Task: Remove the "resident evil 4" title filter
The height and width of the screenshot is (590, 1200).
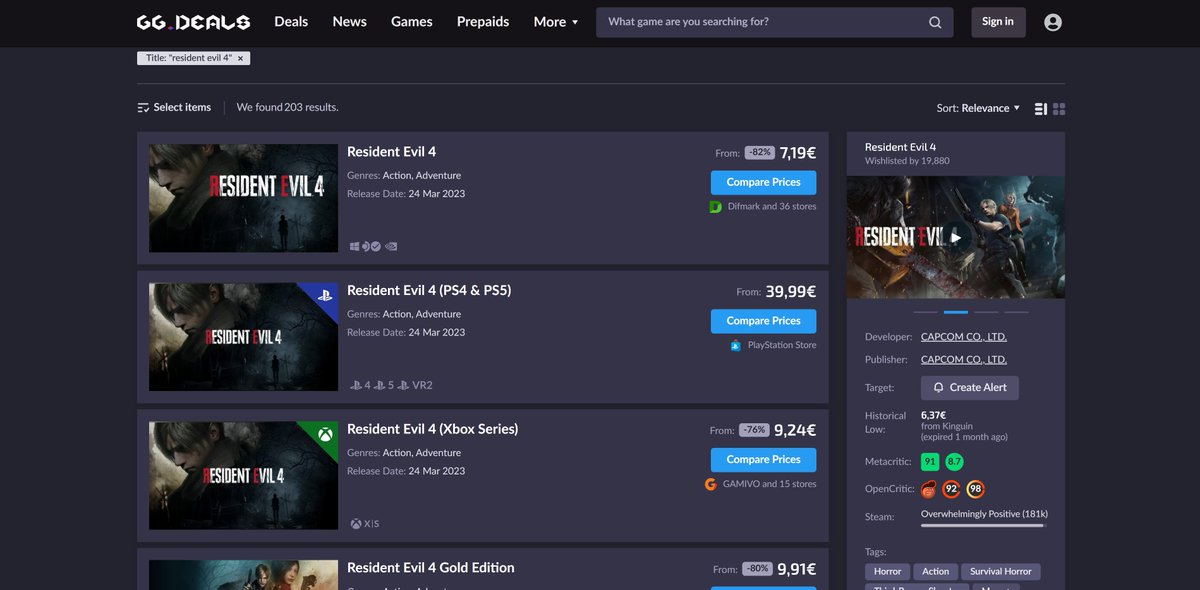Action: pyautogui.click(x=240, y=59)
